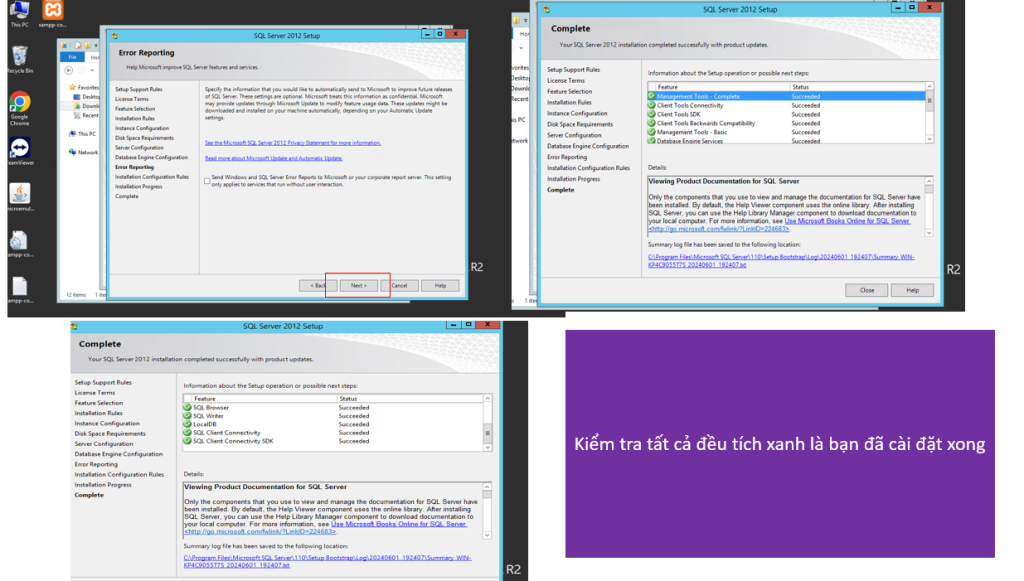The width and height of the screenshot is (1024, 581).
Task: Select the xampp file icon with gear
Action: pyautogui.click(x=20, y=241)
